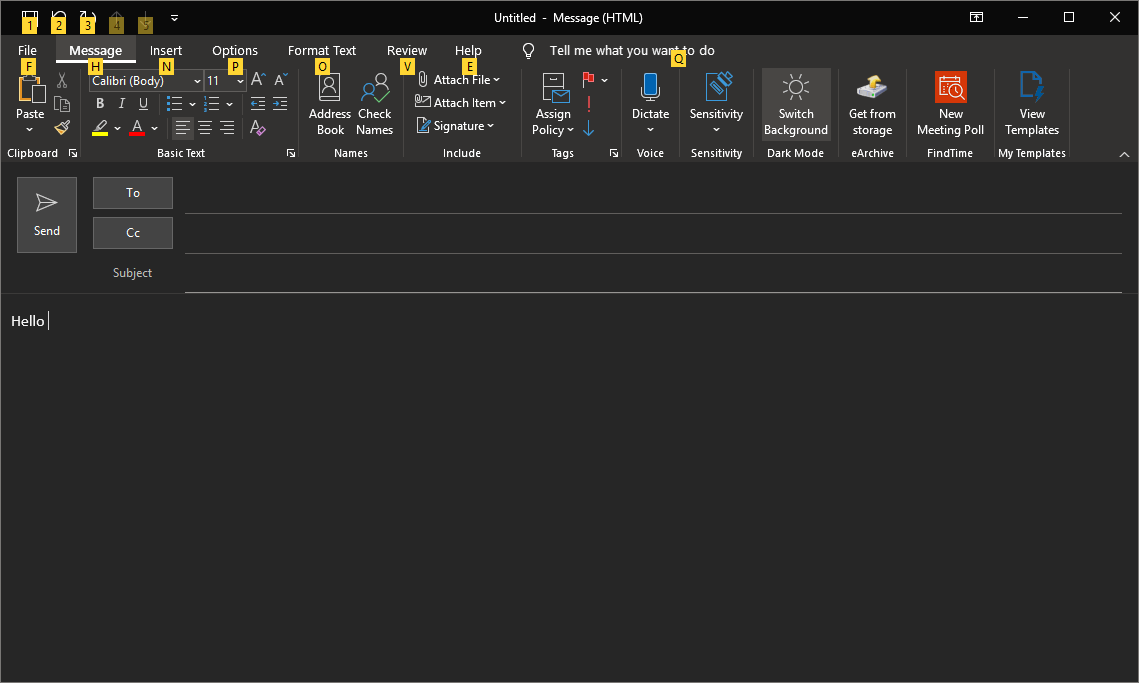Click the Shrink Font icon
The height and width of the screenshot is (683, 1139).
click(x=280, y=80)
